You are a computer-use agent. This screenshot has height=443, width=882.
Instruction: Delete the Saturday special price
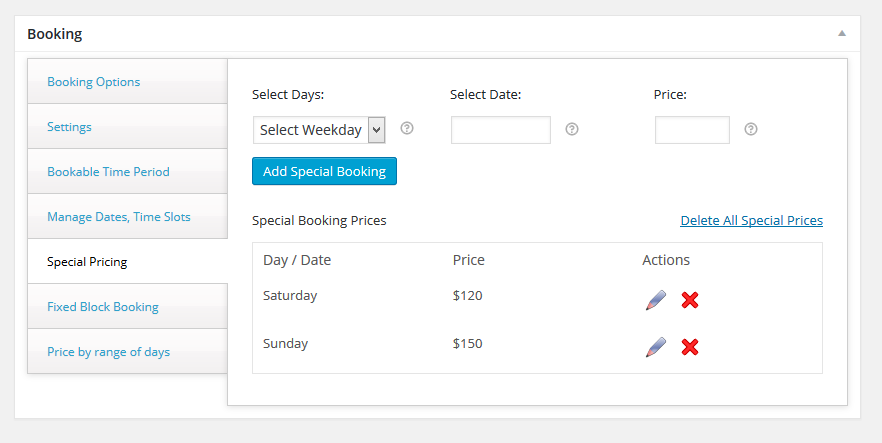coord(689,299)
